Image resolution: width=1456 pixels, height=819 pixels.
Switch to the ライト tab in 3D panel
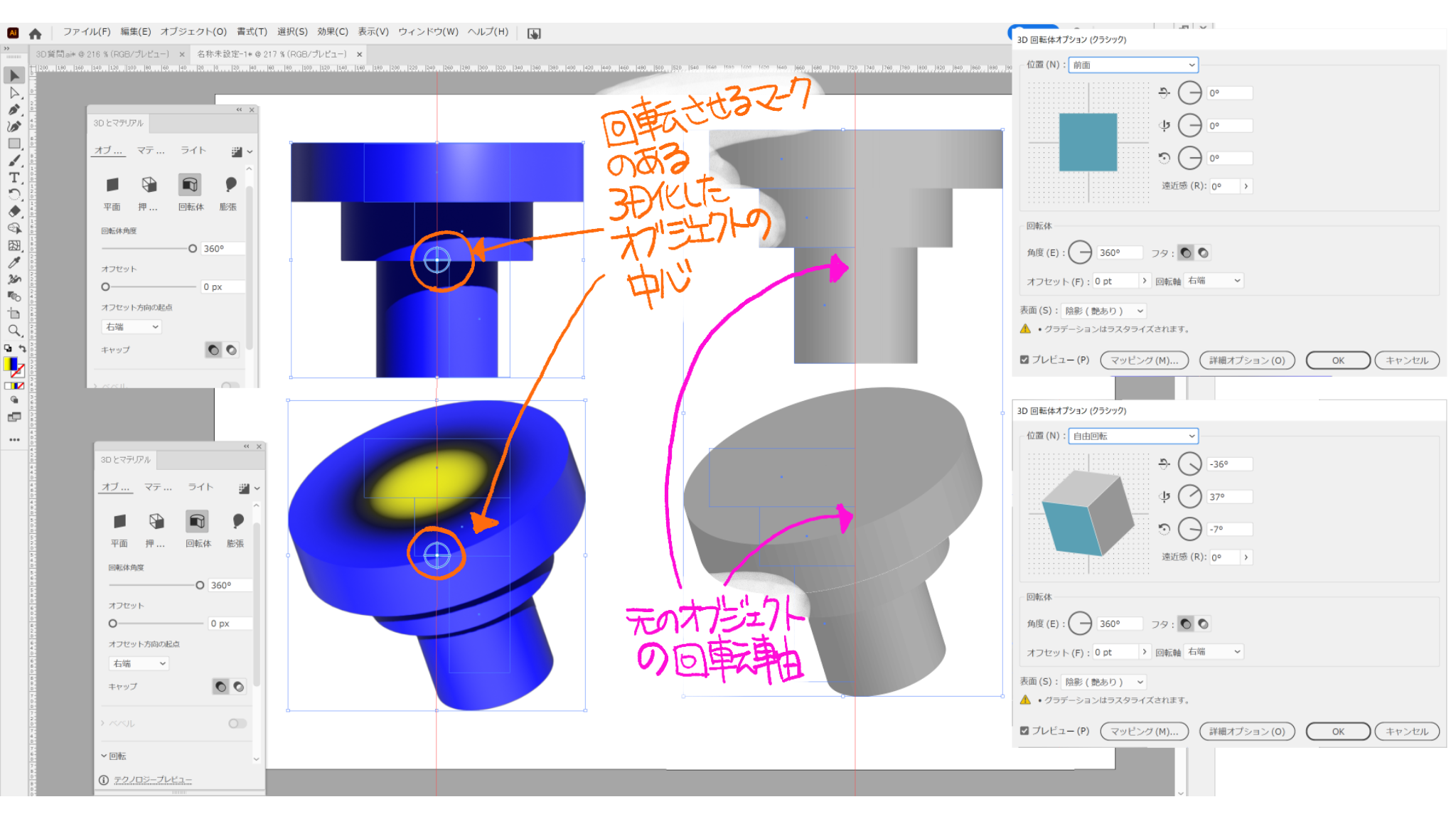pos(193,150)
